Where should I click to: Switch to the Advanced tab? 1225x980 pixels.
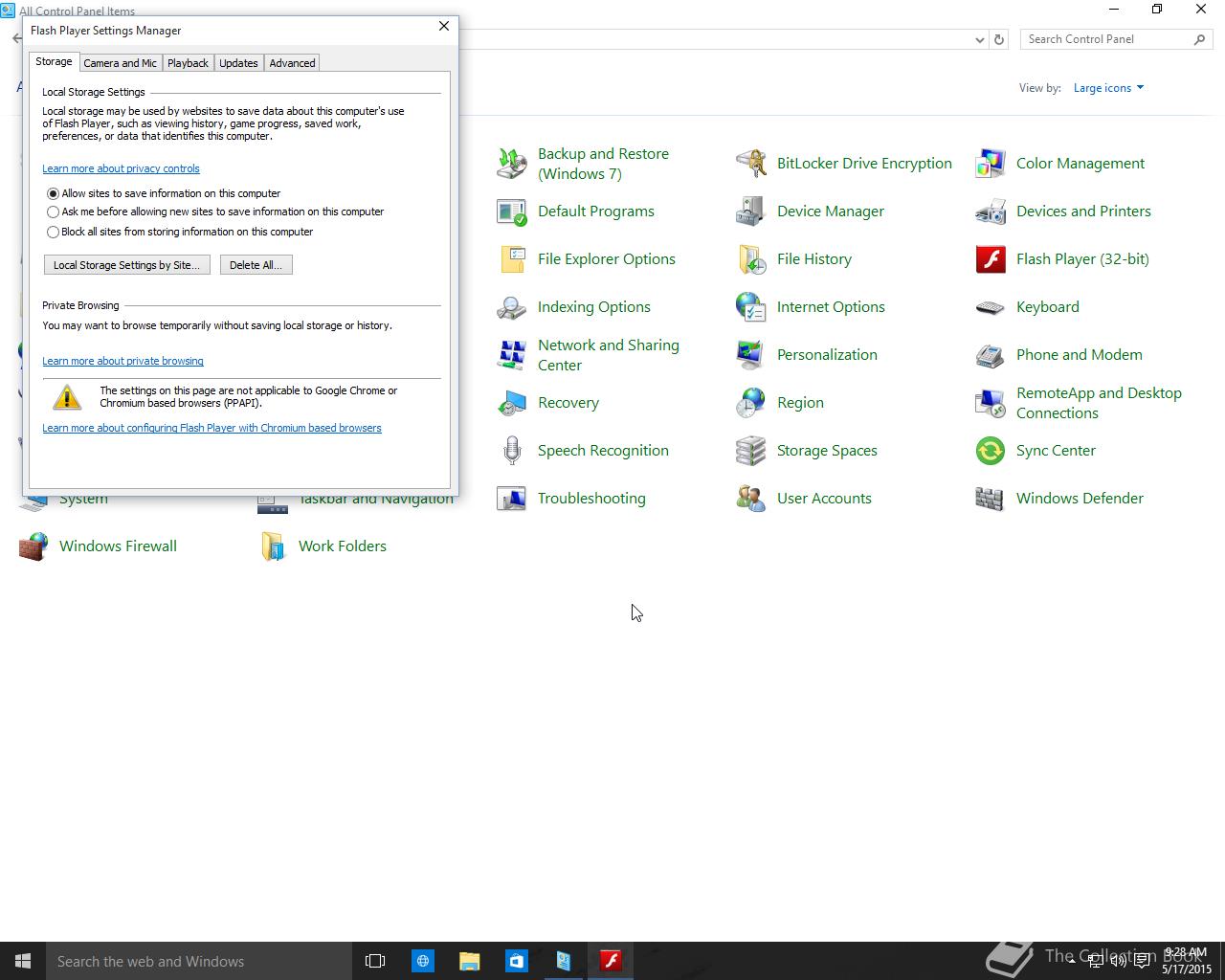click(x=292, y=63)
